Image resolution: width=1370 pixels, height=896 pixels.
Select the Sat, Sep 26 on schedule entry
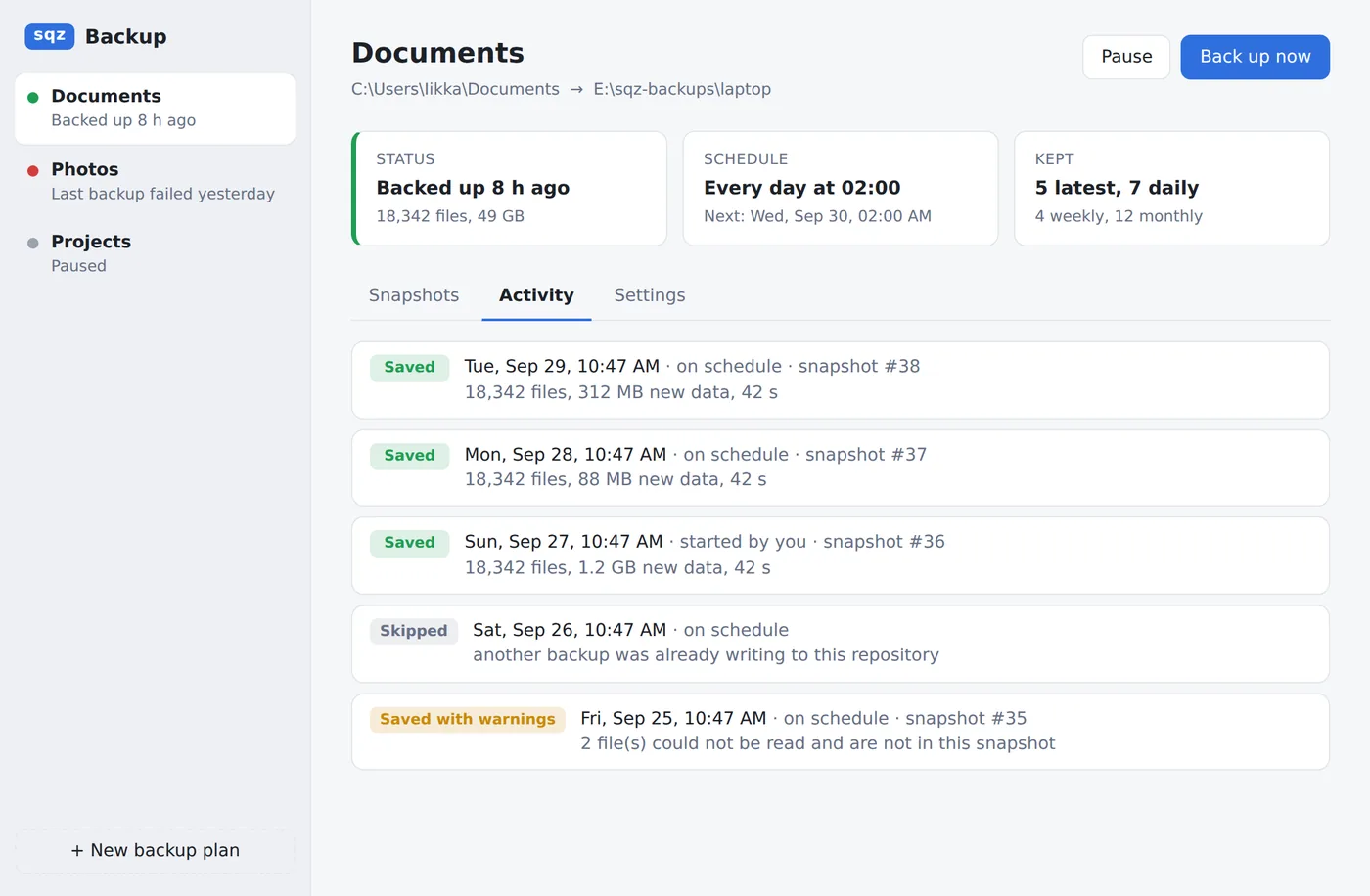841,644
